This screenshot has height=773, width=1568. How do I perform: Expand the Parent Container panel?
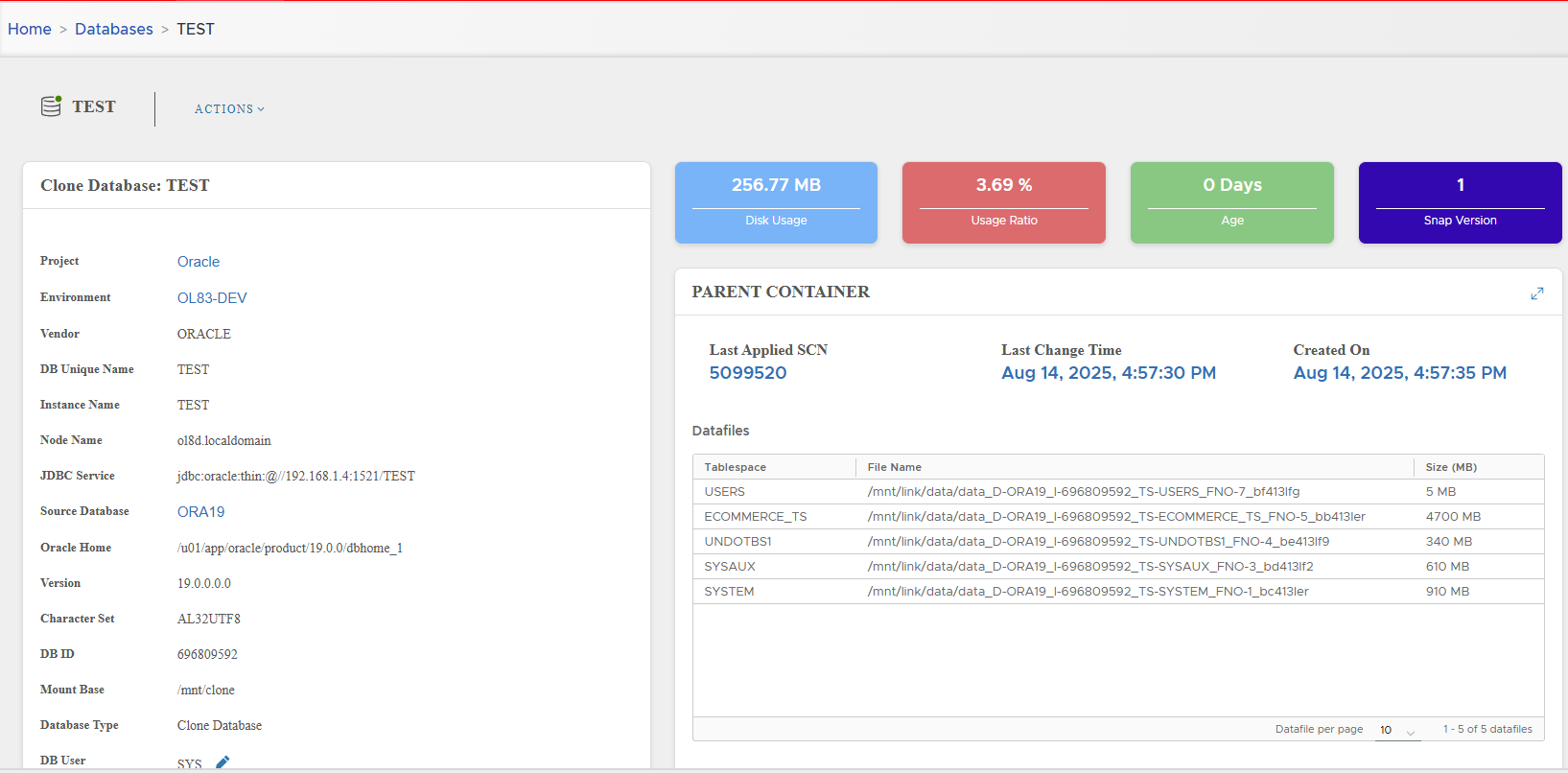tap(1536, 293)
